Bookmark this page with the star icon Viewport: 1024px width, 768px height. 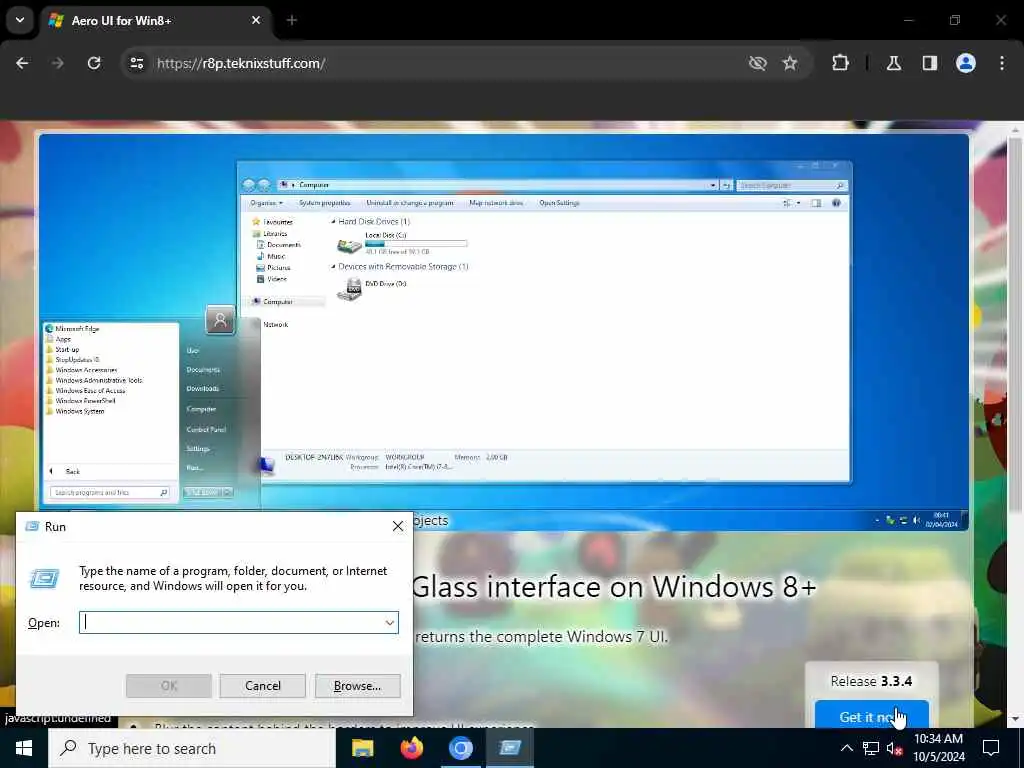pyautogui.click(x=790, y=63)
